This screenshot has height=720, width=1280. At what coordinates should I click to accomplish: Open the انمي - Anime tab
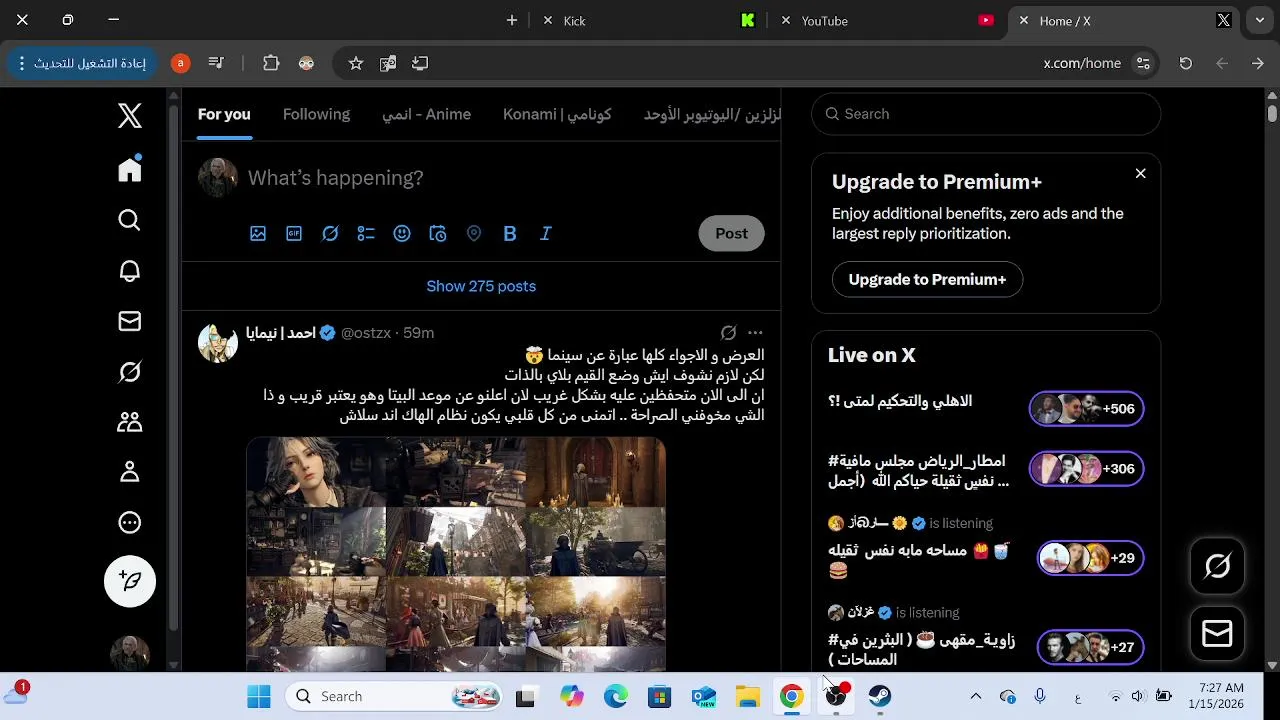pyautogui.click(x=426, y=114)
